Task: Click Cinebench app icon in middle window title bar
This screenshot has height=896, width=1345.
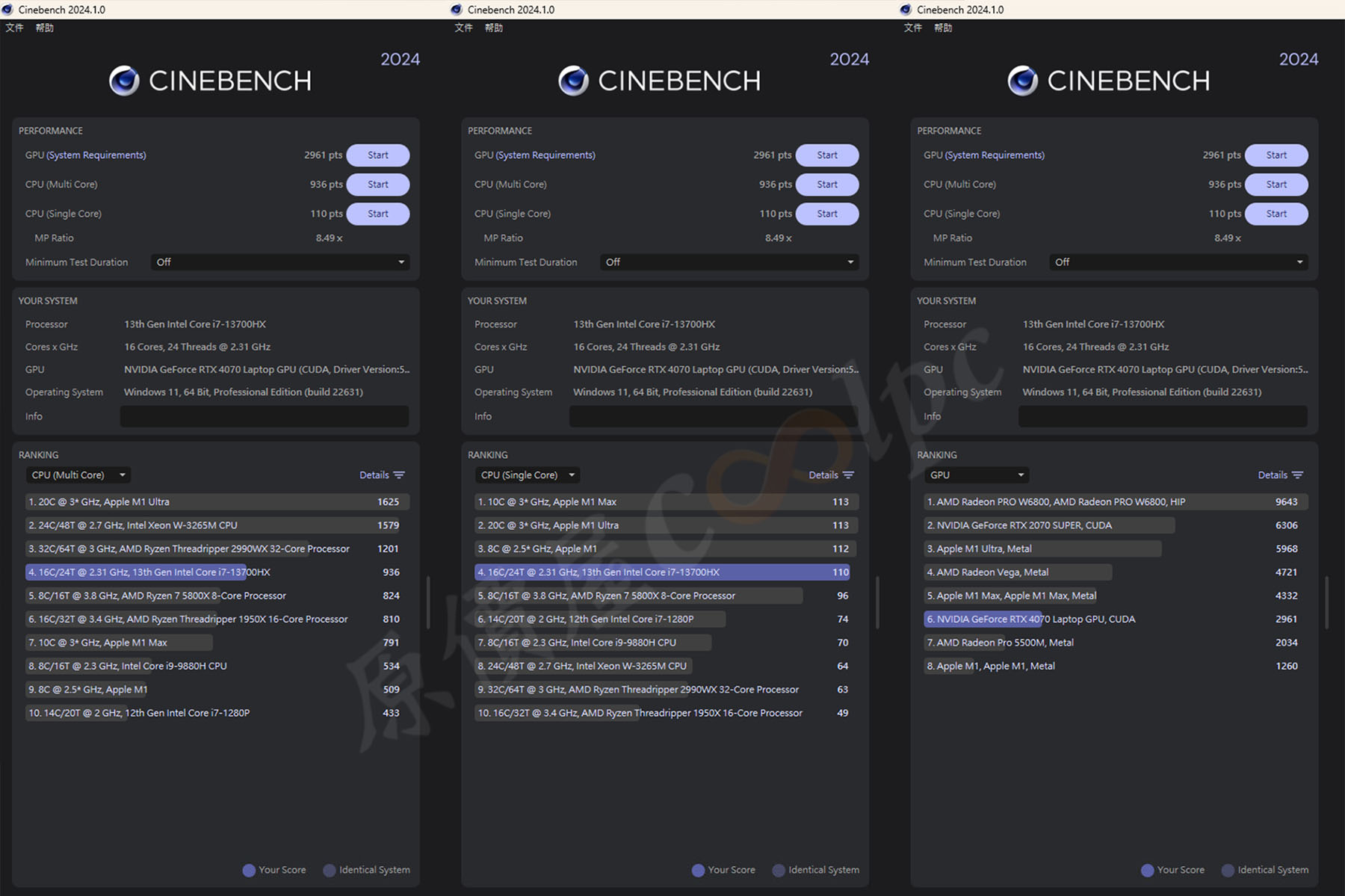Action: (x=457, y=9)
